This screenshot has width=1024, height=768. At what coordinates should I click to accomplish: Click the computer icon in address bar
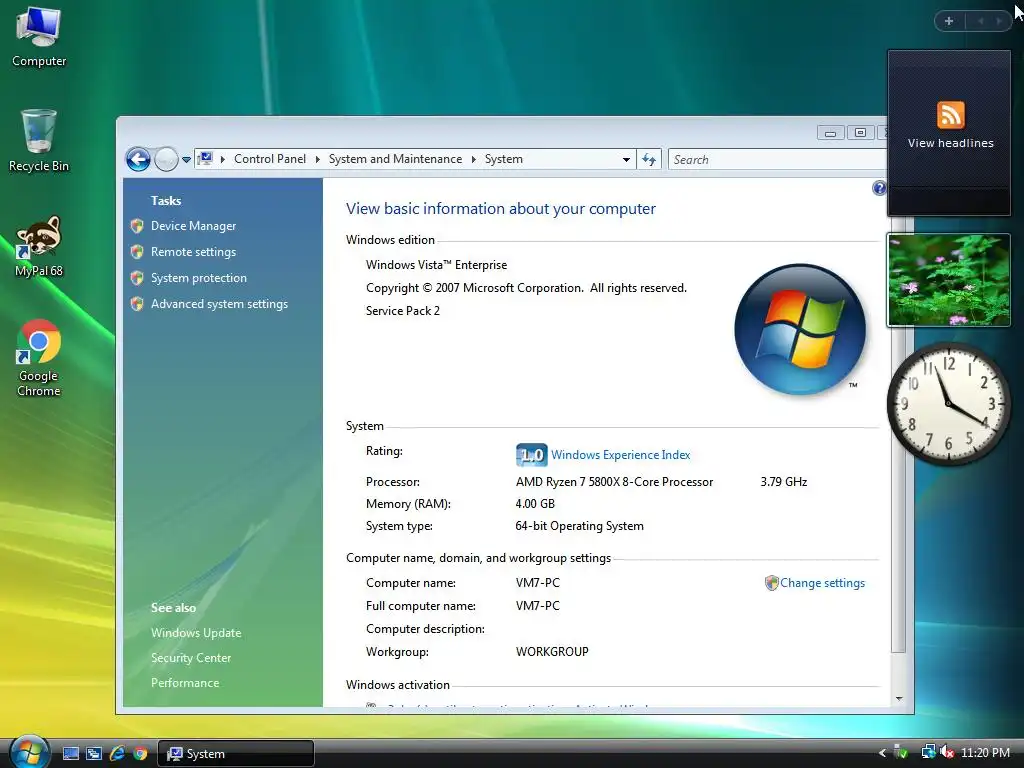pos(205,159)
